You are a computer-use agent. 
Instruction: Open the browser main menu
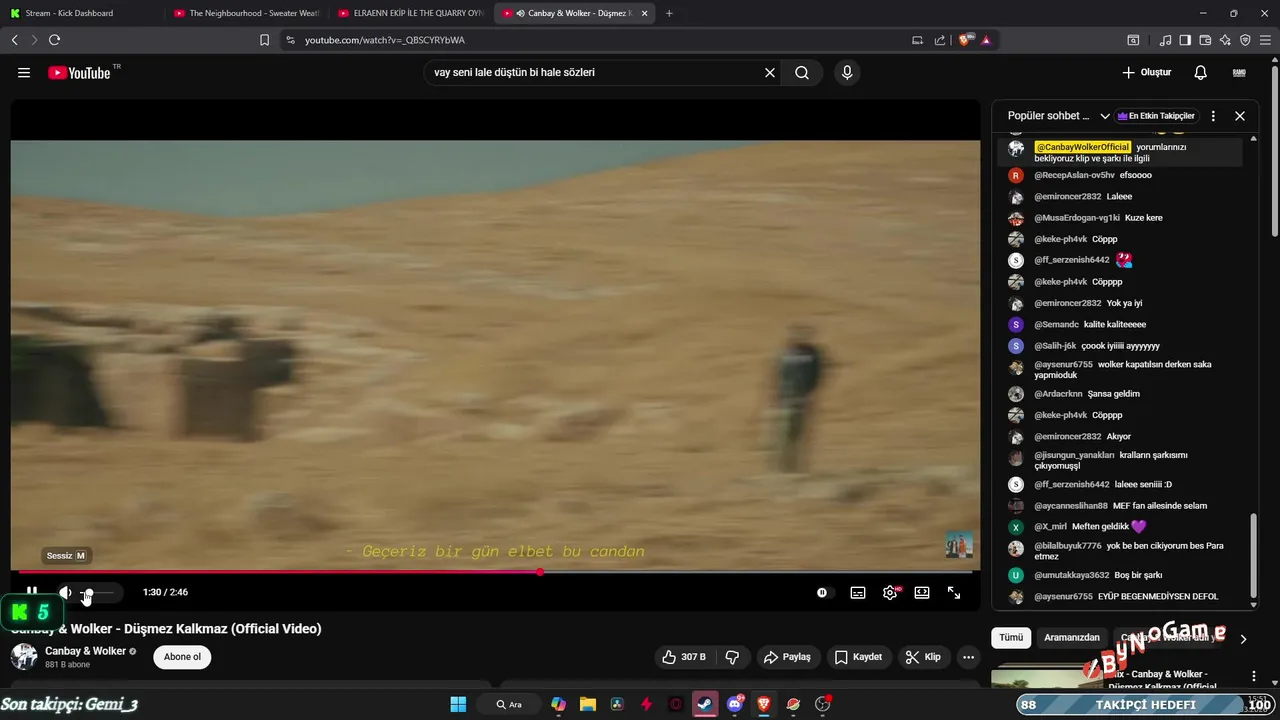click(1266, 40)
